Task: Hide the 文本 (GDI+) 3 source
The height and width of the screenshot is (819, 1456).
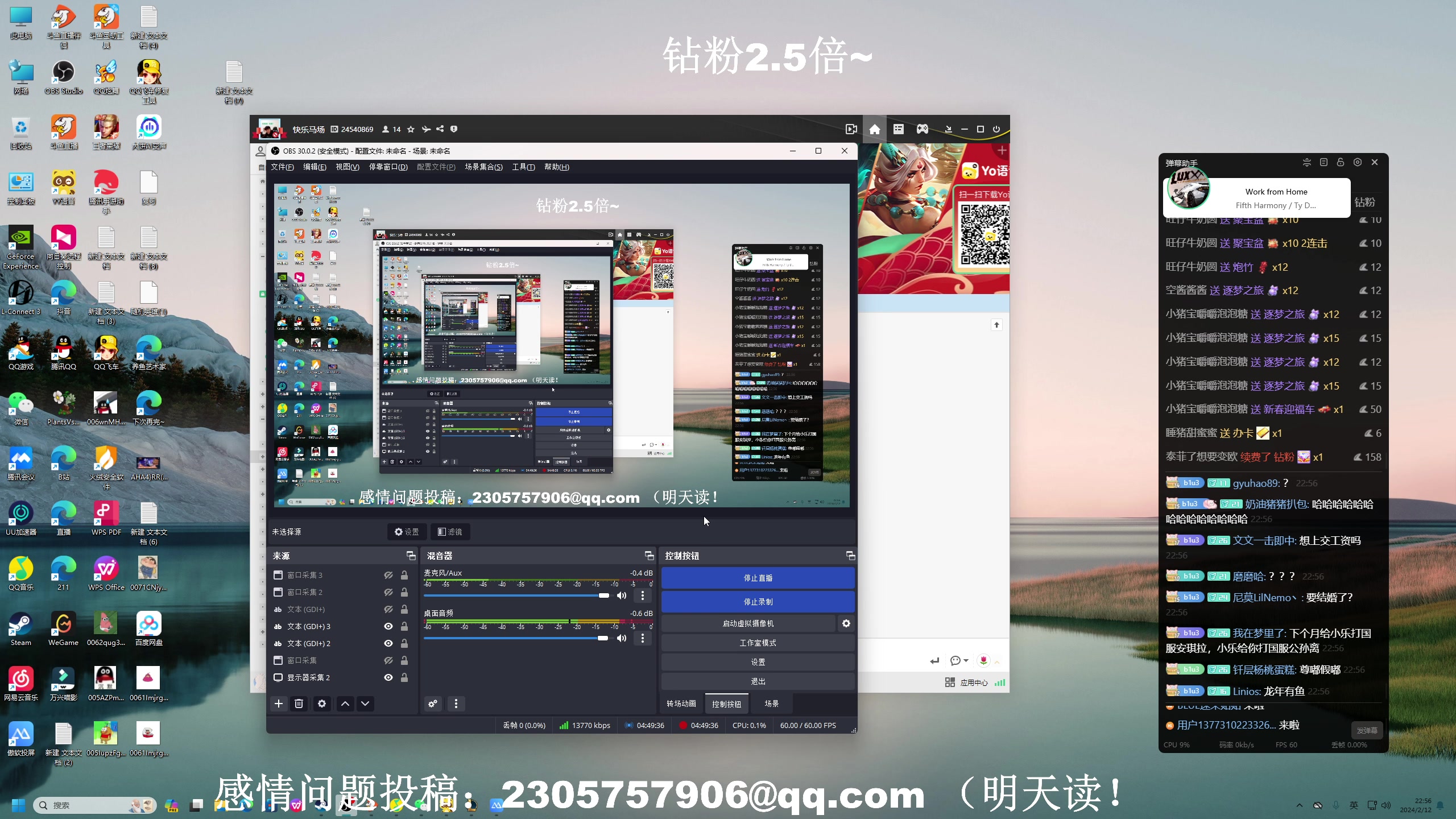Action: click(388, 626)
